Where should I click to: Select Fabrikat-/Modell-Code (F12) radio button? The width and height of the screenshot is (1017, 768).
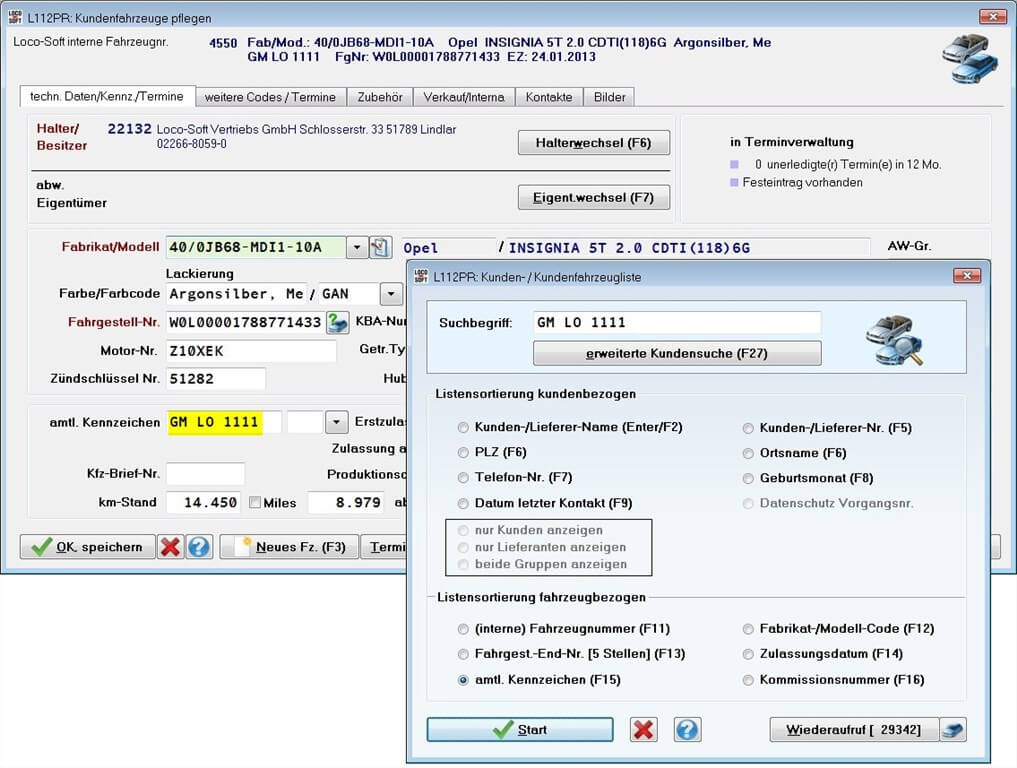[748, 629]
